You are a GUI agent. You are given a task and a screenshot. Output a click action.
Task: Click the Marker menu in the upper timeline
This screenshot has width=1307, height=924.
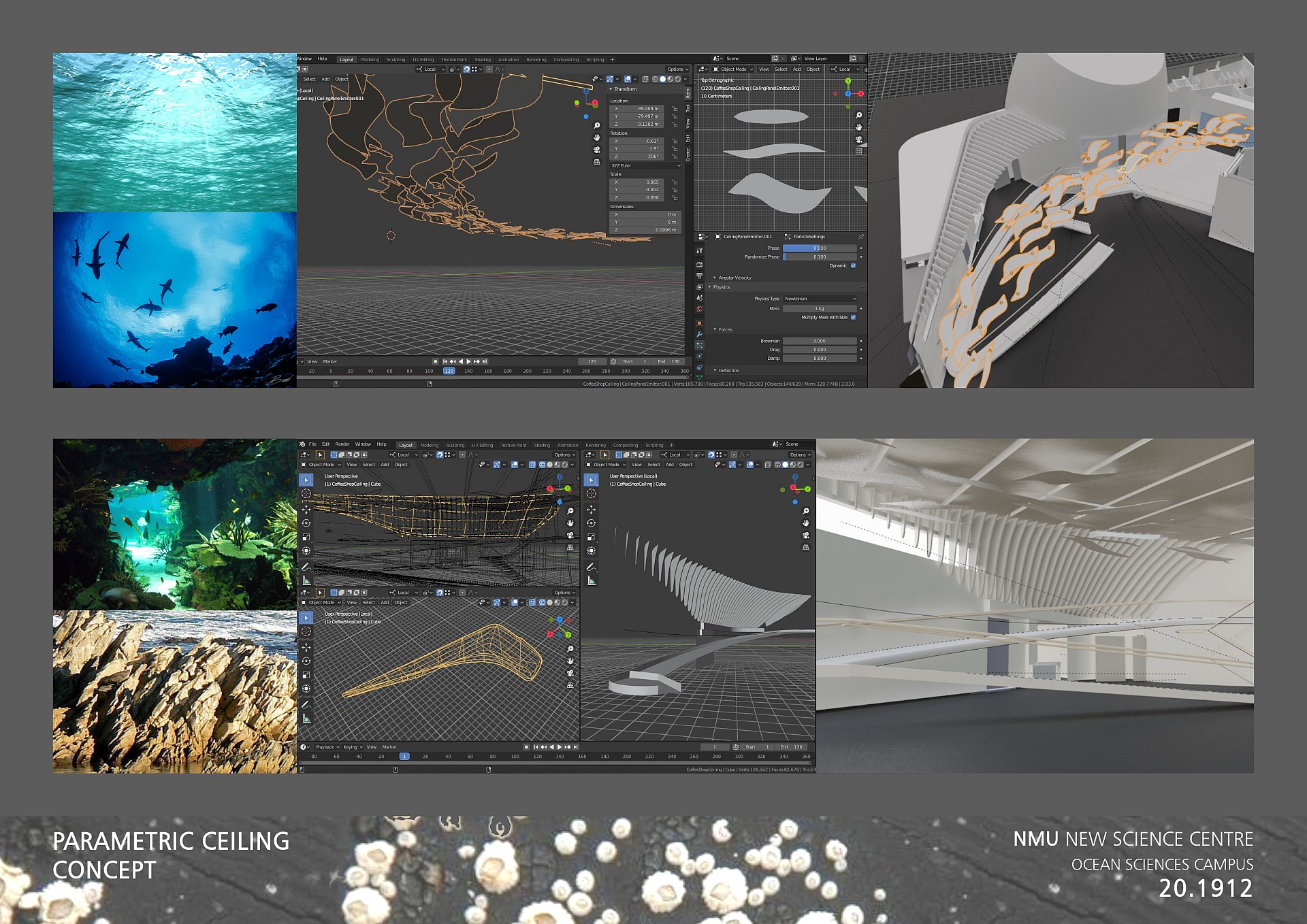[x=330, y=362]
